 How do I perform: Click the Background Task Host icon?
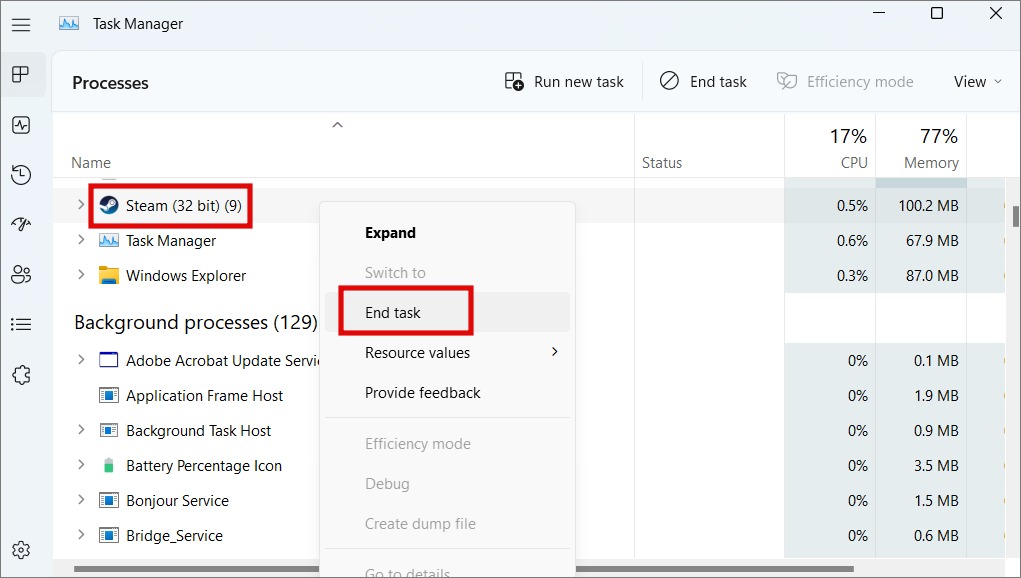[x=109, y=430]
